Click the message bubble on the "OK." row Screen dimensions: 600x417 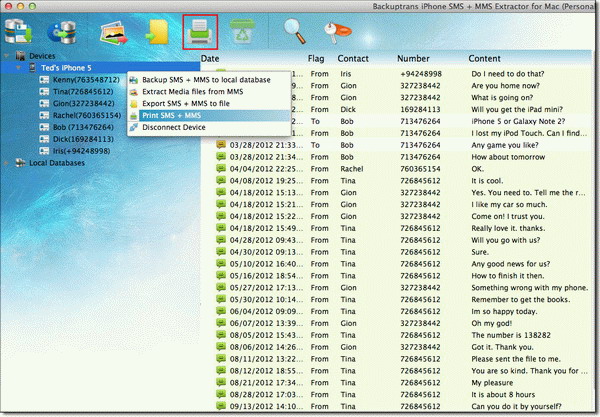coord(221,168)
